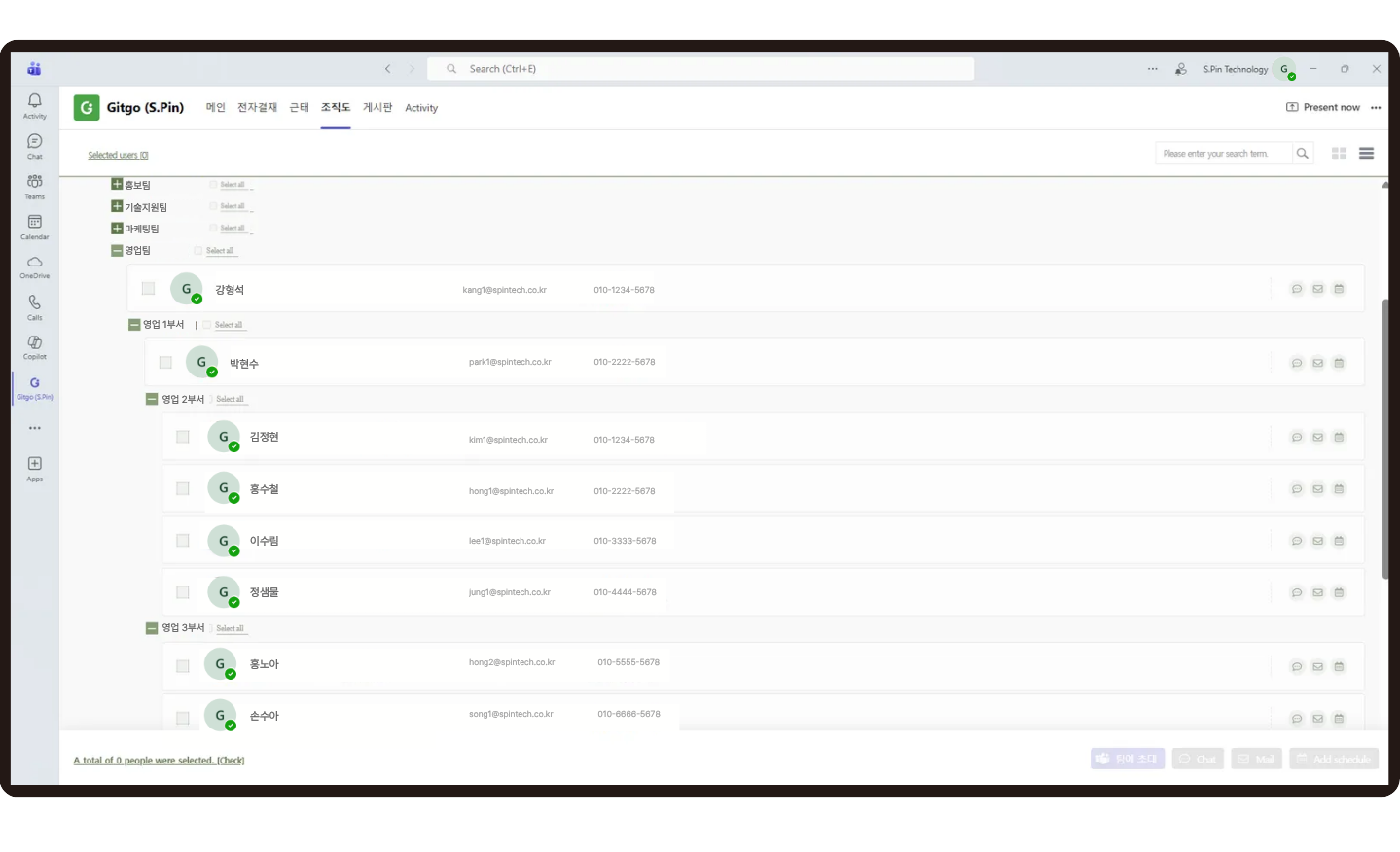1400x852 pixels.
Task: Tick the checkbox for 정샘물
Action: (x=183, y=592)
